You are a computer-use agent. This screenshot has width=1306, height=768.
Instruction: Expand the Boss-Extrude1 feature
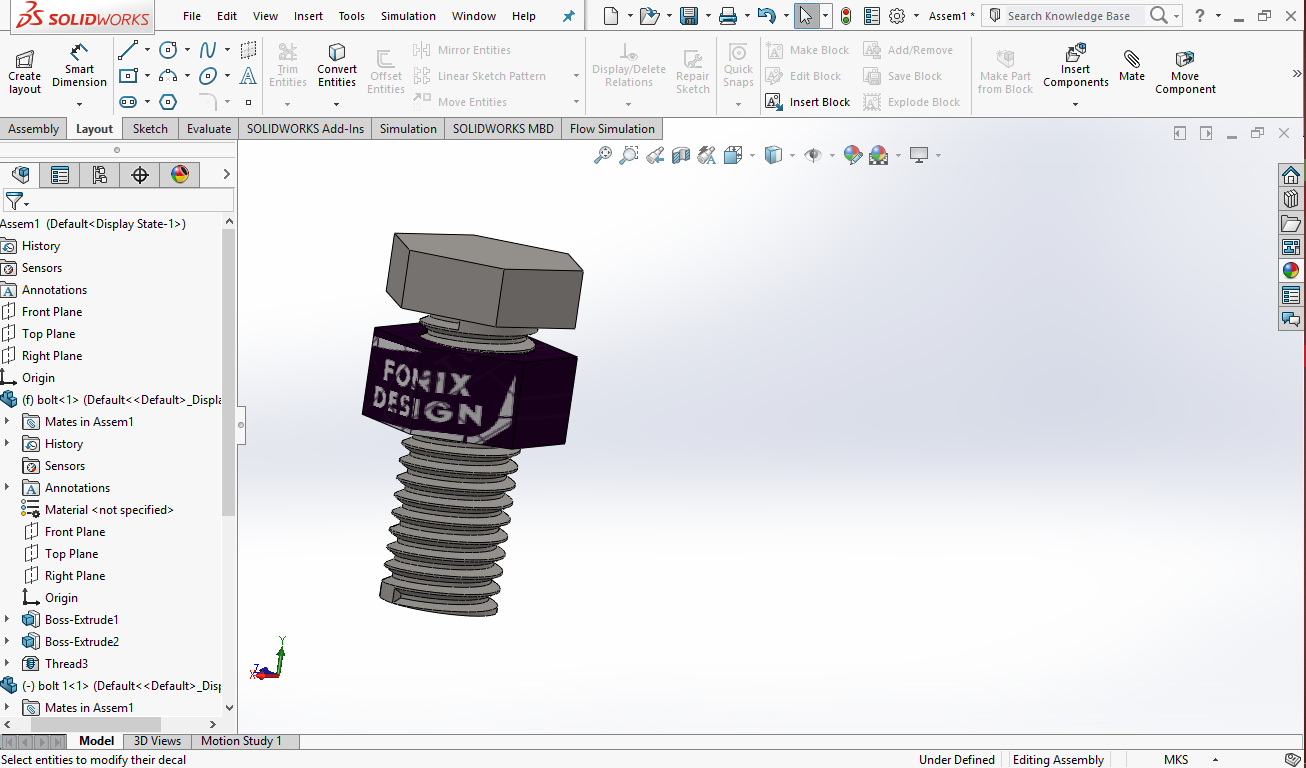click(x=7, y=620)
